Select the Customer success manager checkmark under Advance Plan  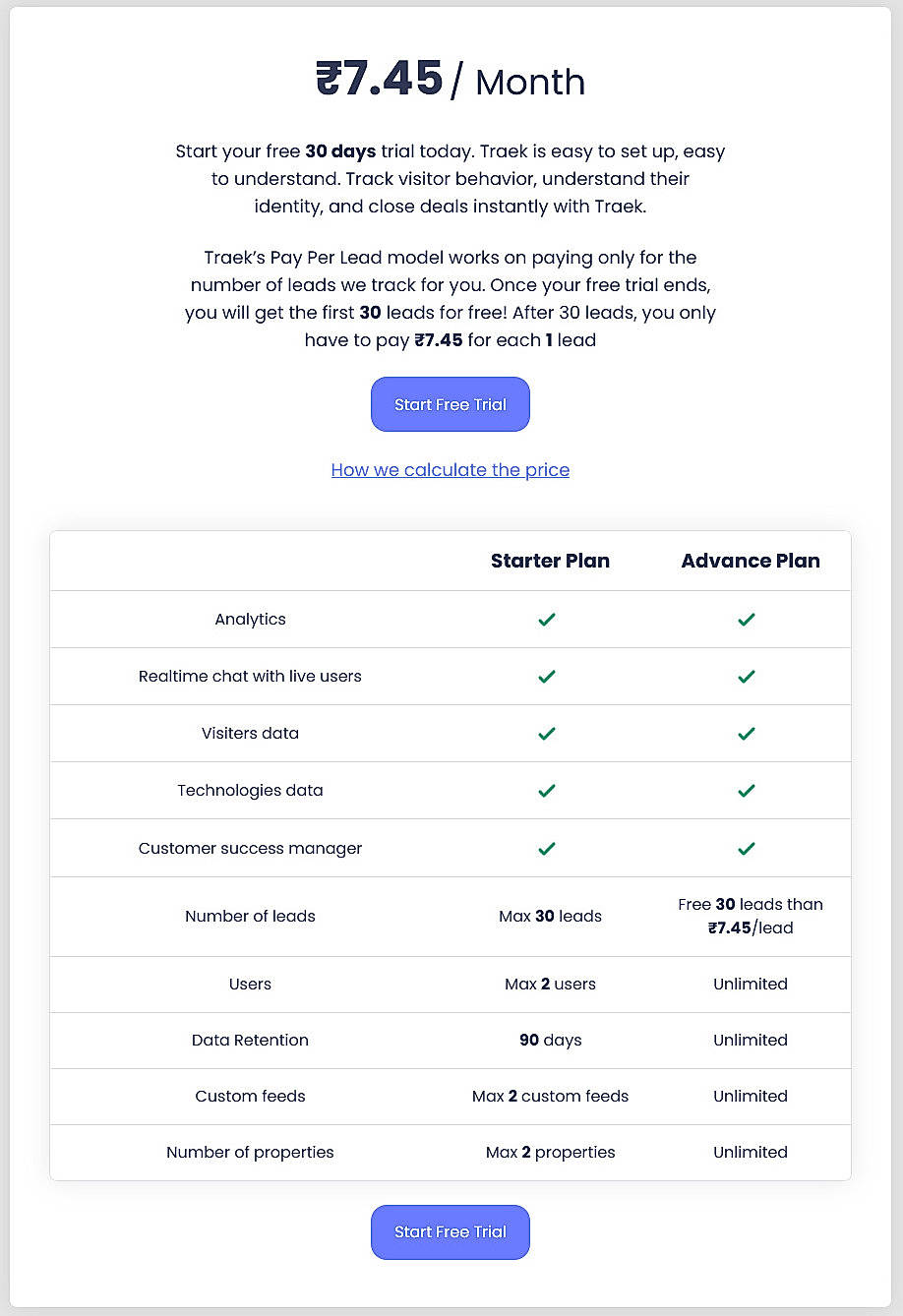tap(746, 847)
